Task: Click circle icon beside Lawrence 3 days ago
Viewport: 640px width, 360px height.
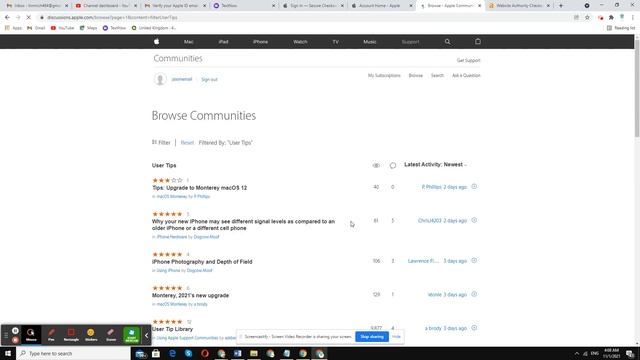Action: tap(474, 260)
